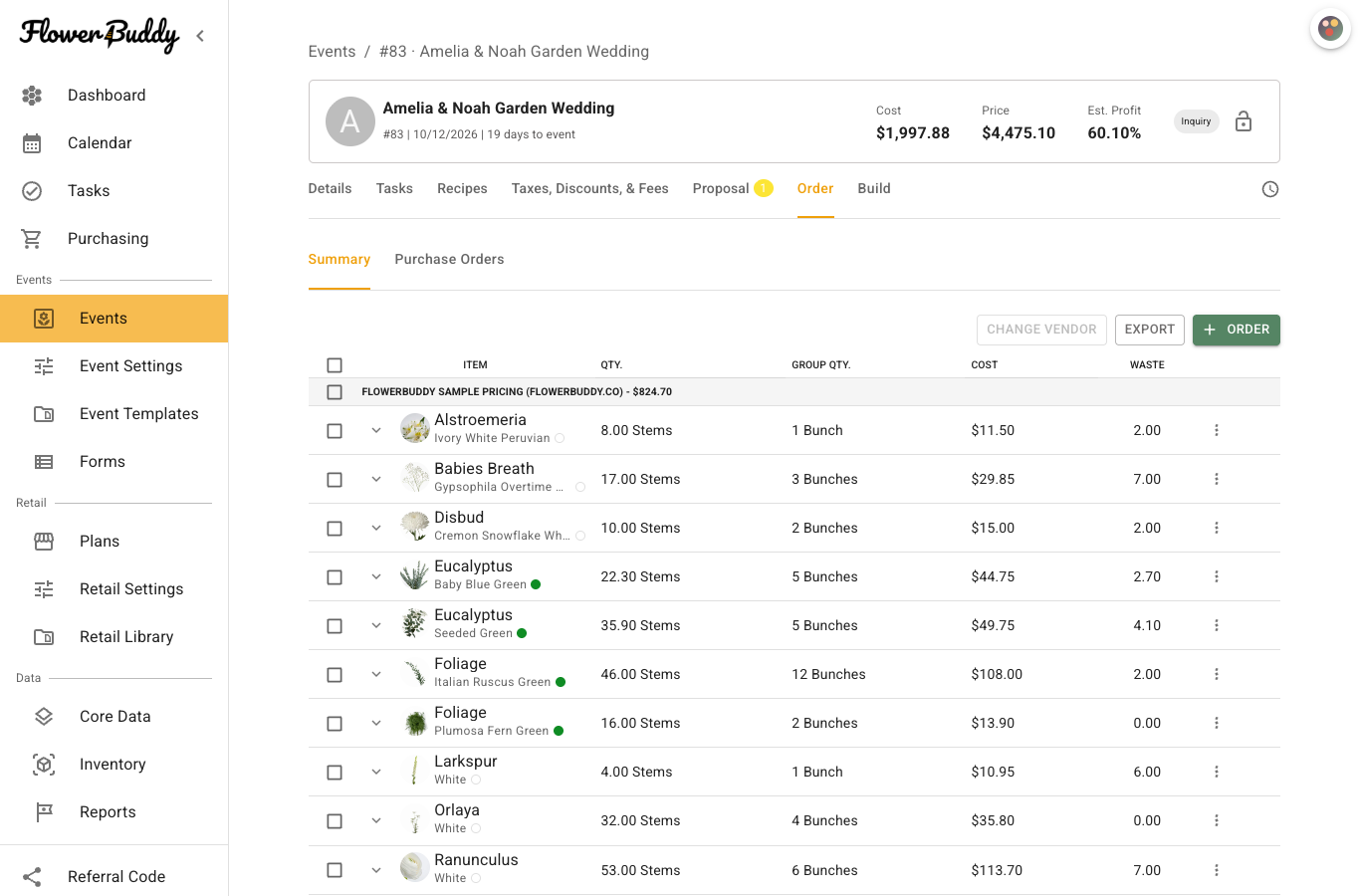
Task: Open the Proposal tab
Action: [x=733, y=189]
